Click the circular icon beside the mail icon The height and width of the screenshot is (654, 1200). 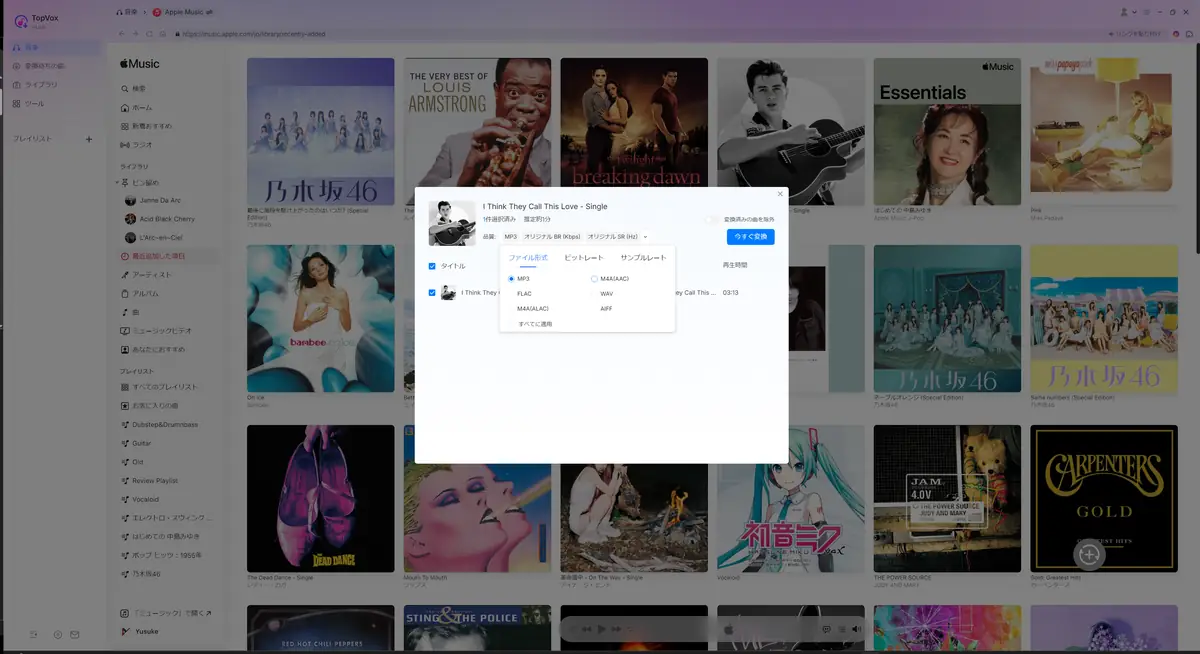[x=57, y=635]
